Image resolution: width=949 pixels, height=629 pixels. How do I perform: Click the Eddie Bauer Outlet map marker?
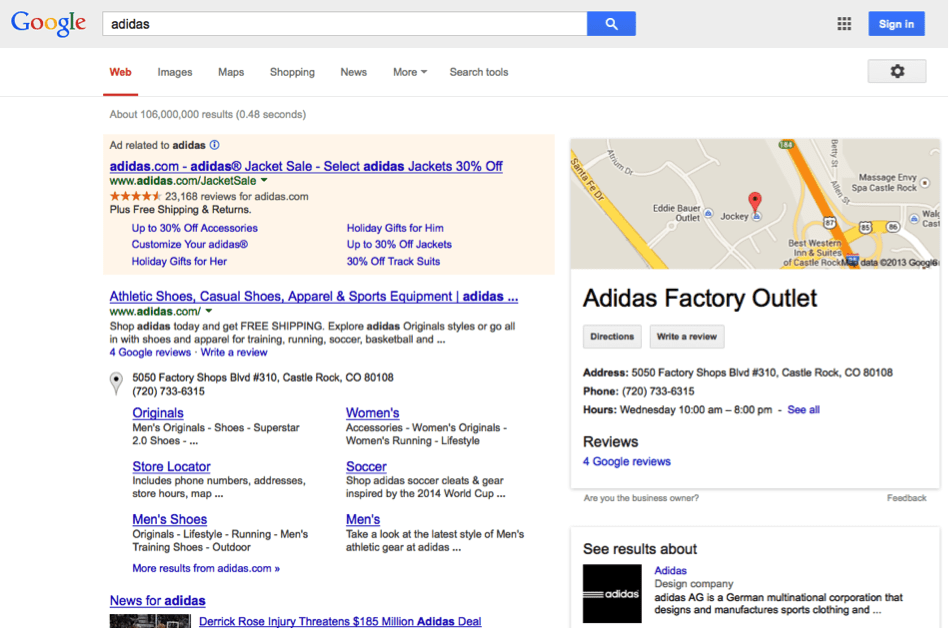click(x=709, y=213)
